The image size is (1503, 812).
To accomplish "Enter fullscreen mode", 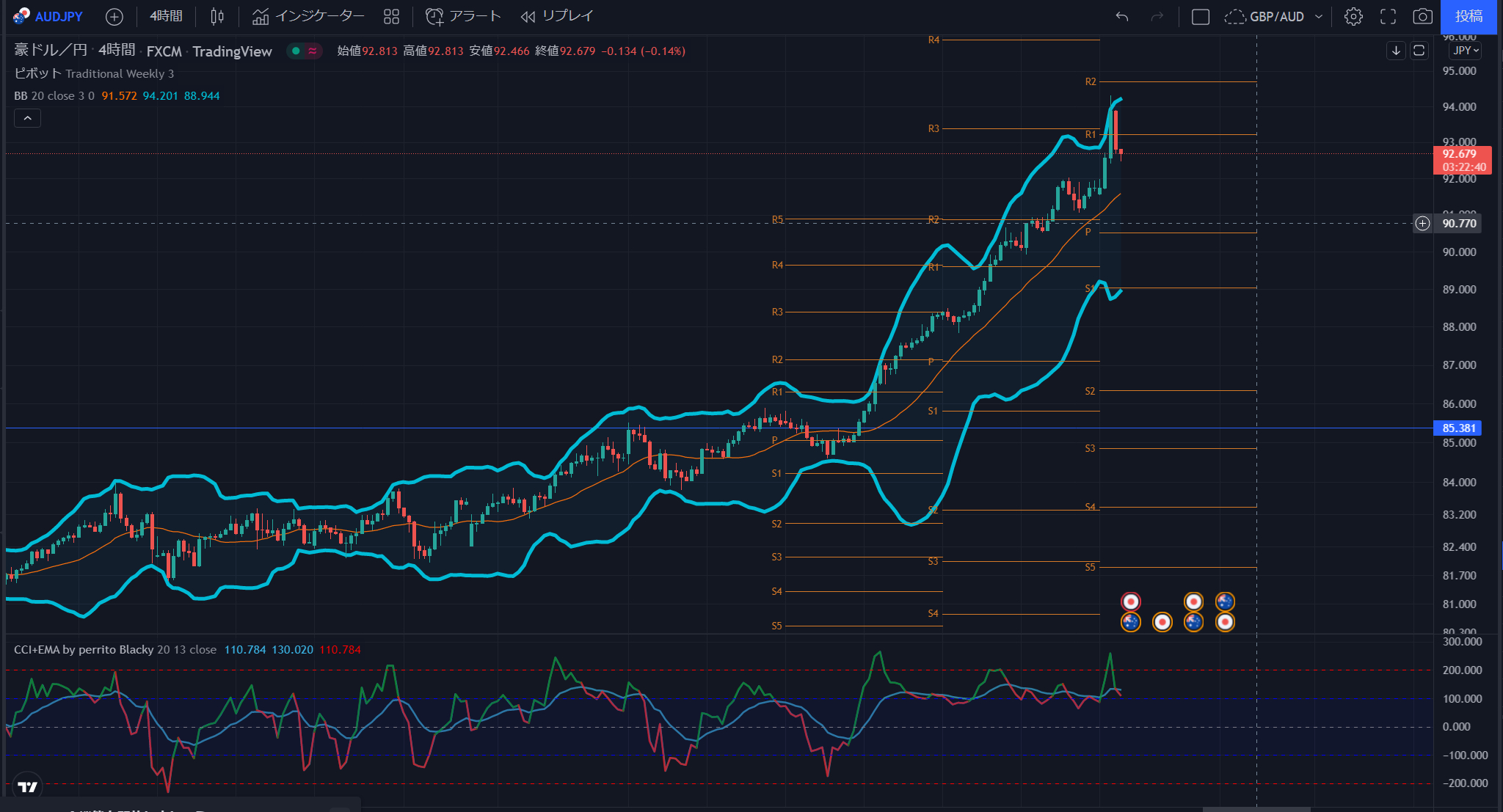I will [1389, 16].
